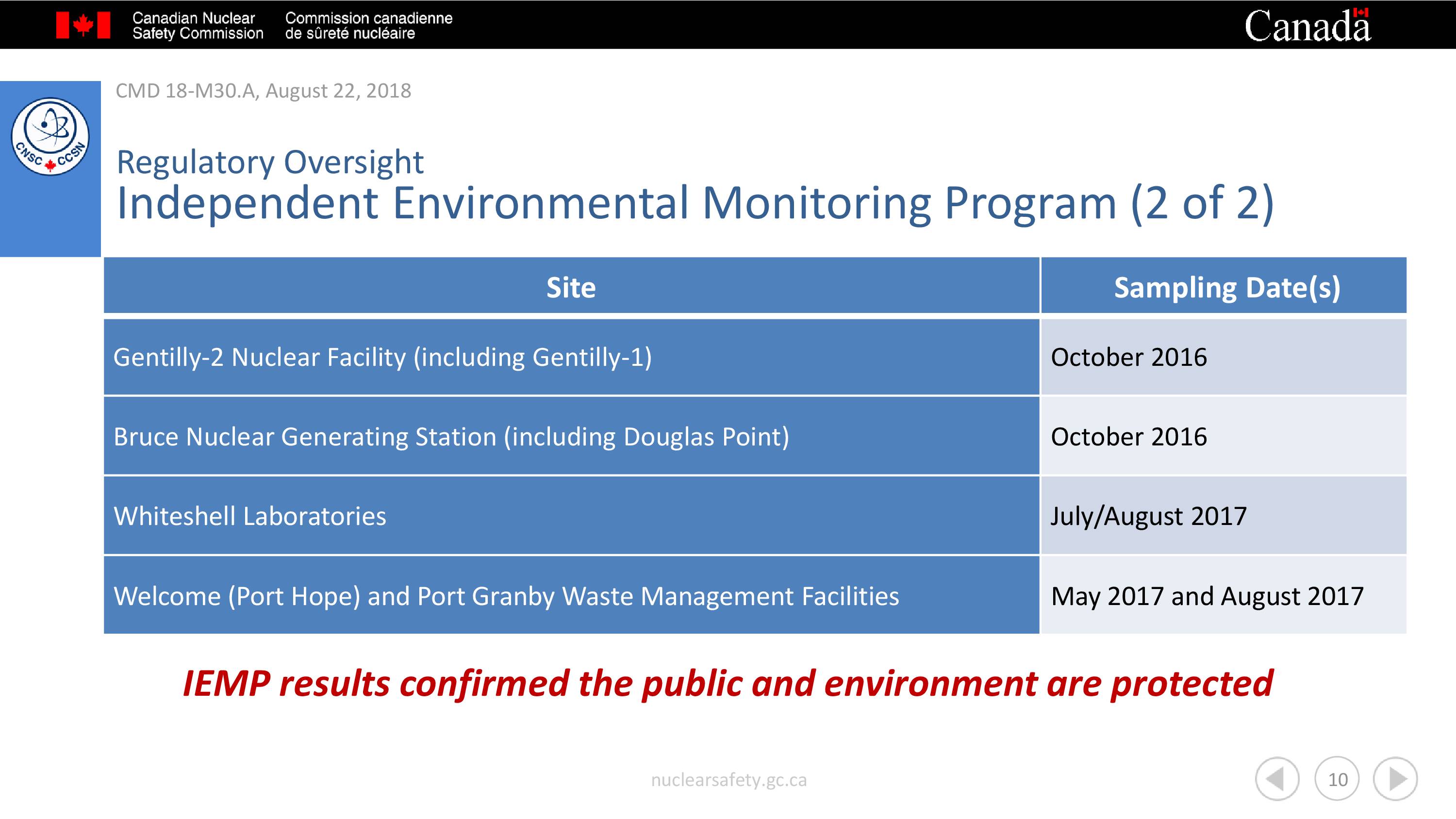The width and height of the screenshot is (1456, 819).
Task: Select the Sampling Date(s) column header
Action: (1224, 285)
